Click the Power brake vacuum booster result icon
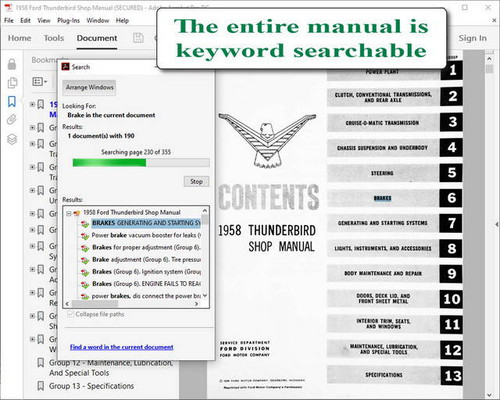 [85, 236]
